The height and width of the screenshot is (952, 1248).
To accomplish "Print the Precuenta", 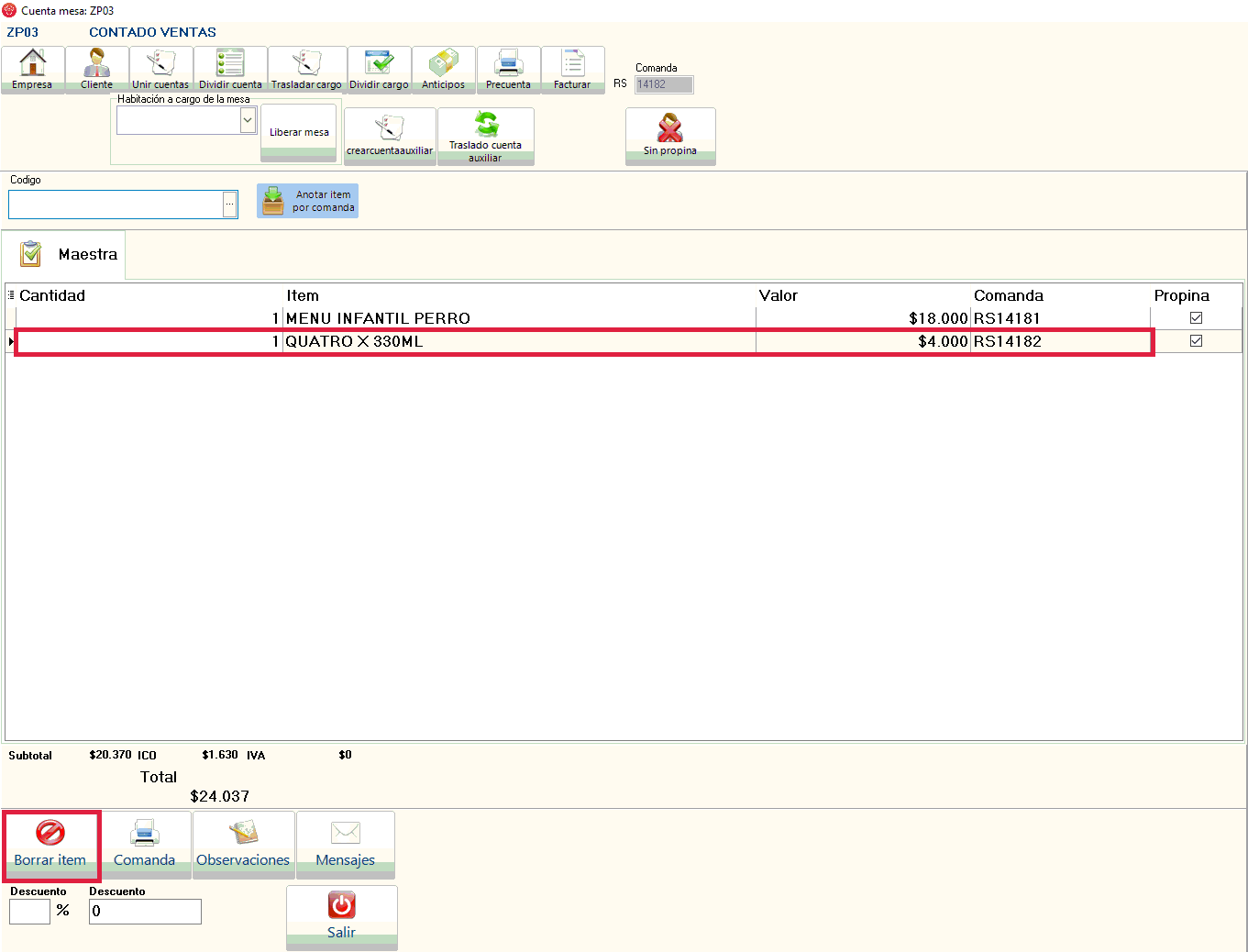I will click(x=508, y=69).
